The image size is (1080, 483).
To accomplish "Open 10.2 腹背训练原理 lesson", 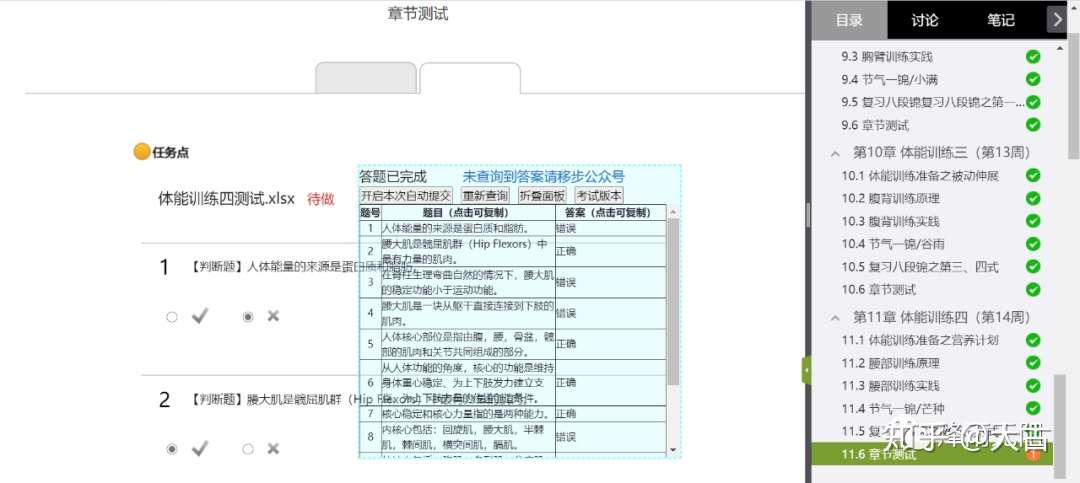I will (x=891, y=198).
